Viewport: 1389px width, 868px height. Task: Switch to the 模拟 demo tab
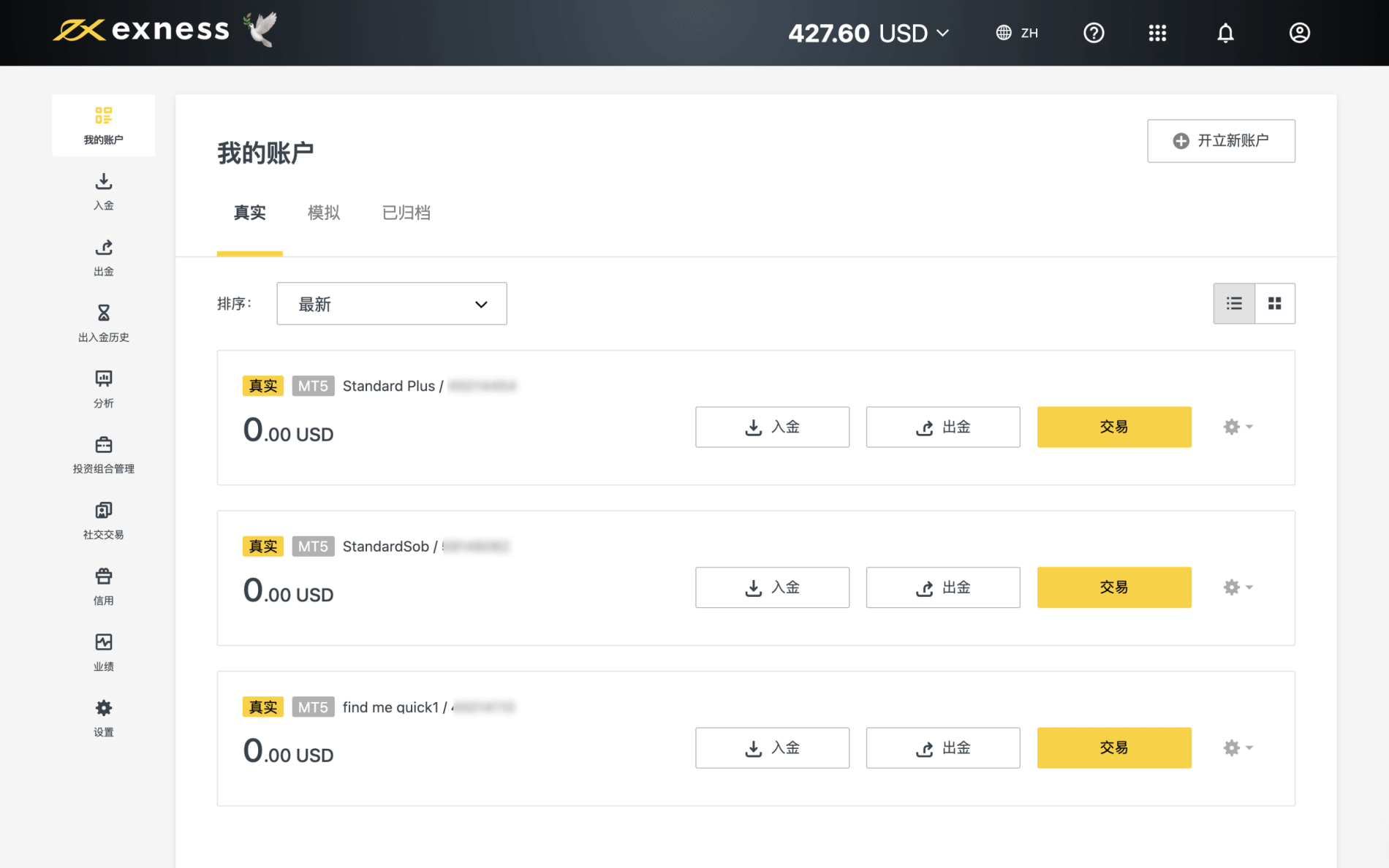click(x=324, y=213)
